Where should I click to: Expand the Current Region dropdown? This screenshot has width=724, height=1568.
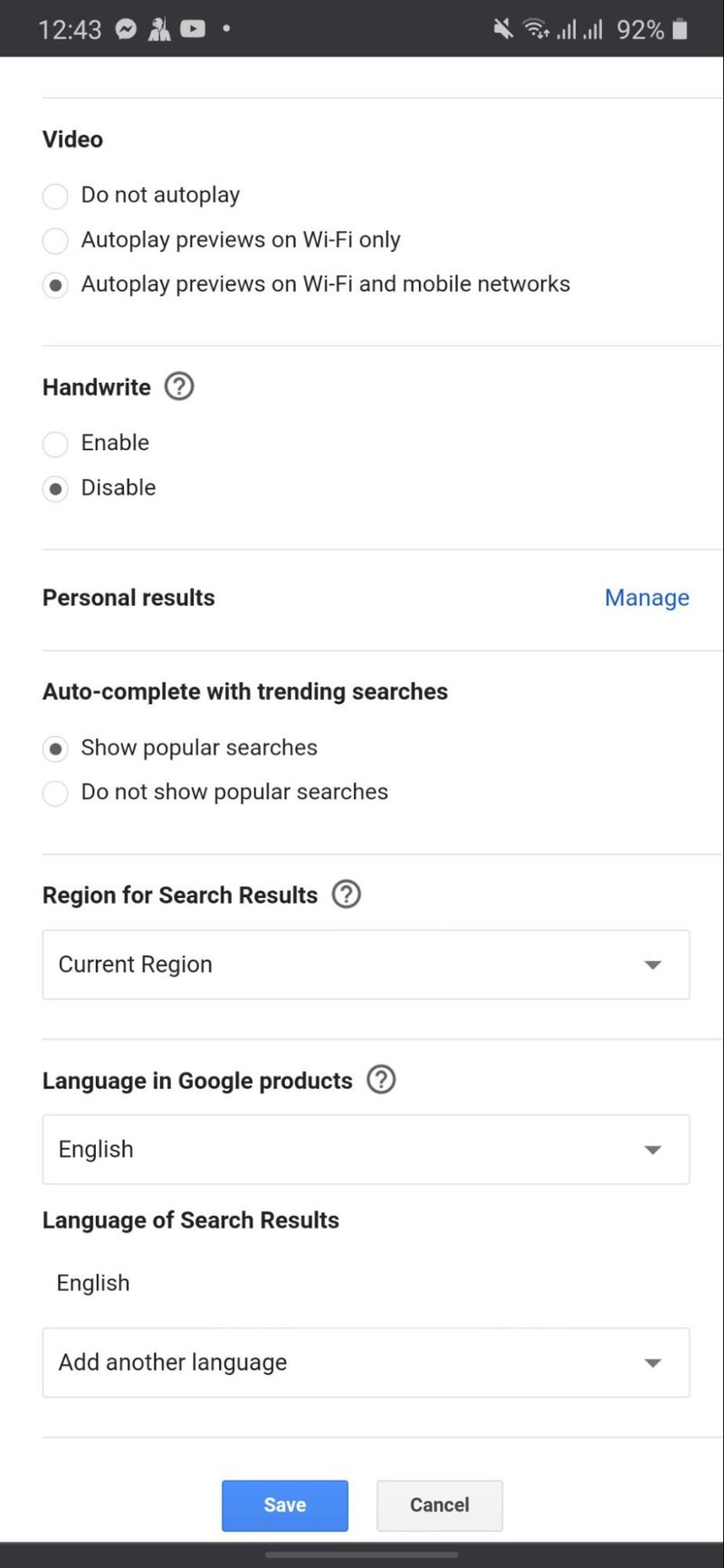(366, 965)
